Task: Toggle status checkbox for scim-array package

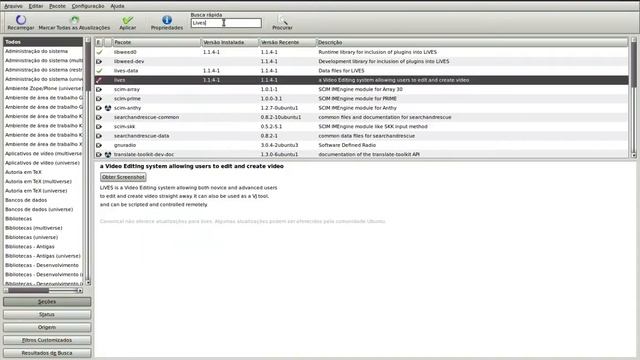Action: [99, 89]
